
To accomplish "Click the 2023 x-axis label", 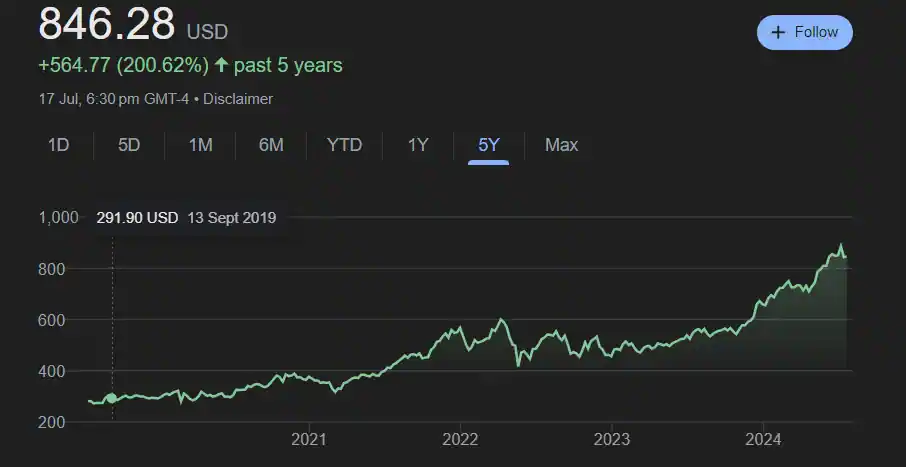I will (x=611, y=440).
